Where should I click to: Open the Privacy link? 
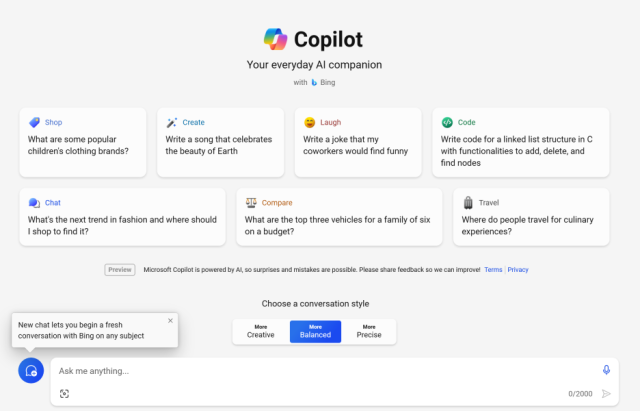tap(518, 270)
